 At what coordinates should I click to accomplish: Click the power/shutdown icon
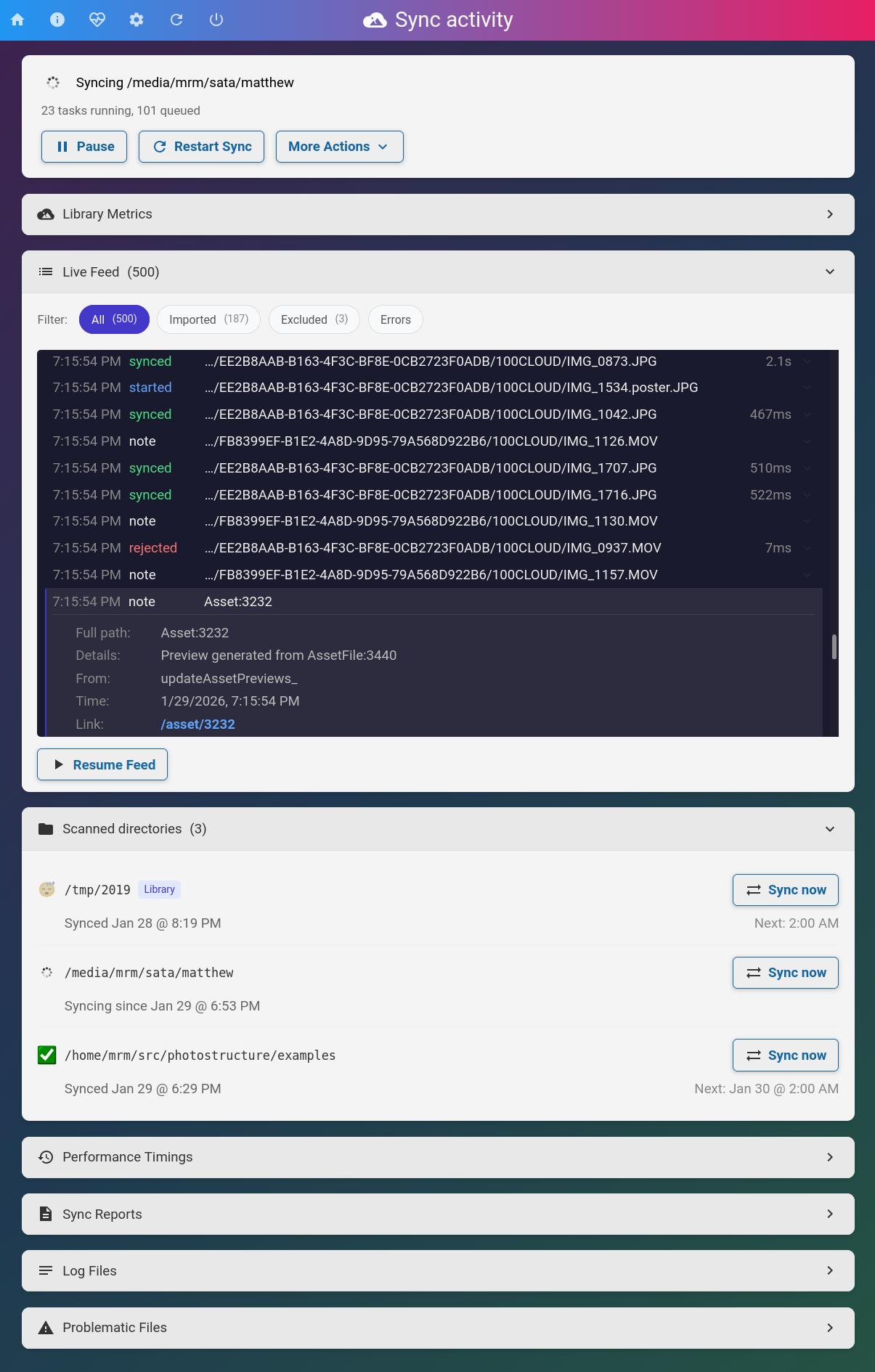(x=216, y=20)
